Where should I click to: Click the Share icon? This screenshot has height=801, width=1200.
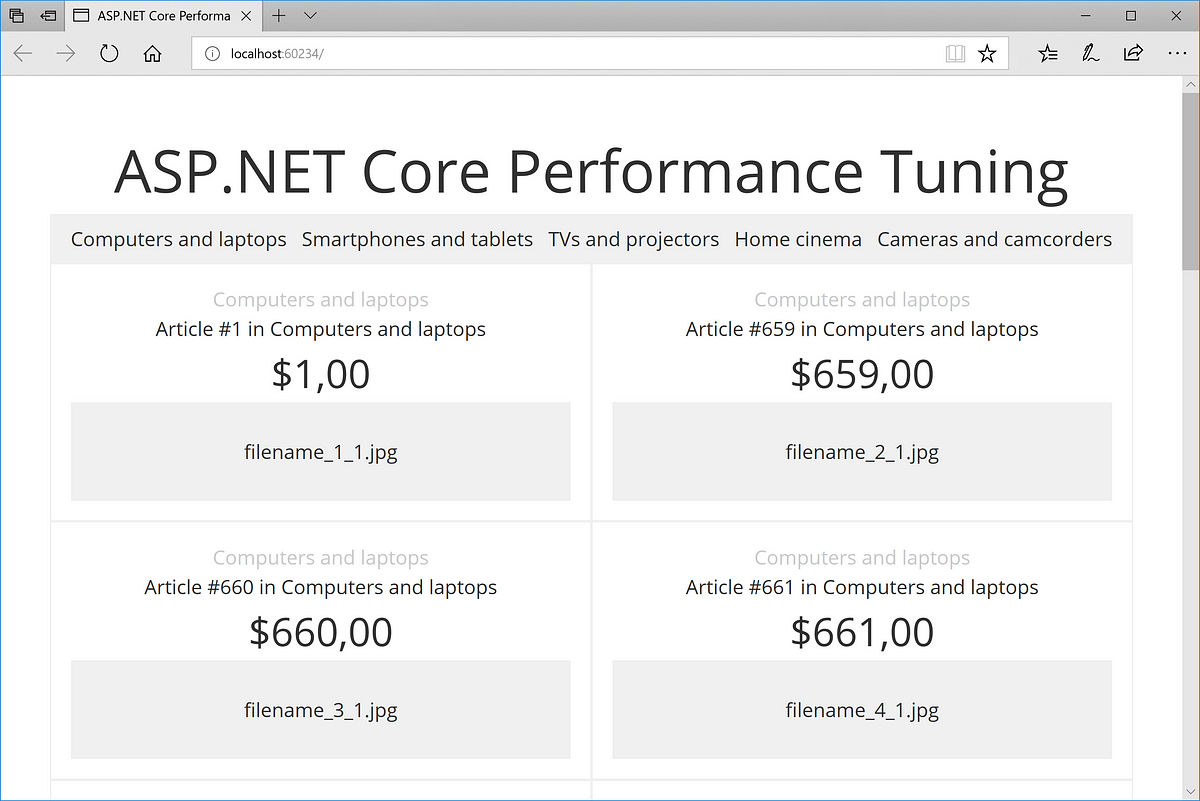pos(1133,54)
